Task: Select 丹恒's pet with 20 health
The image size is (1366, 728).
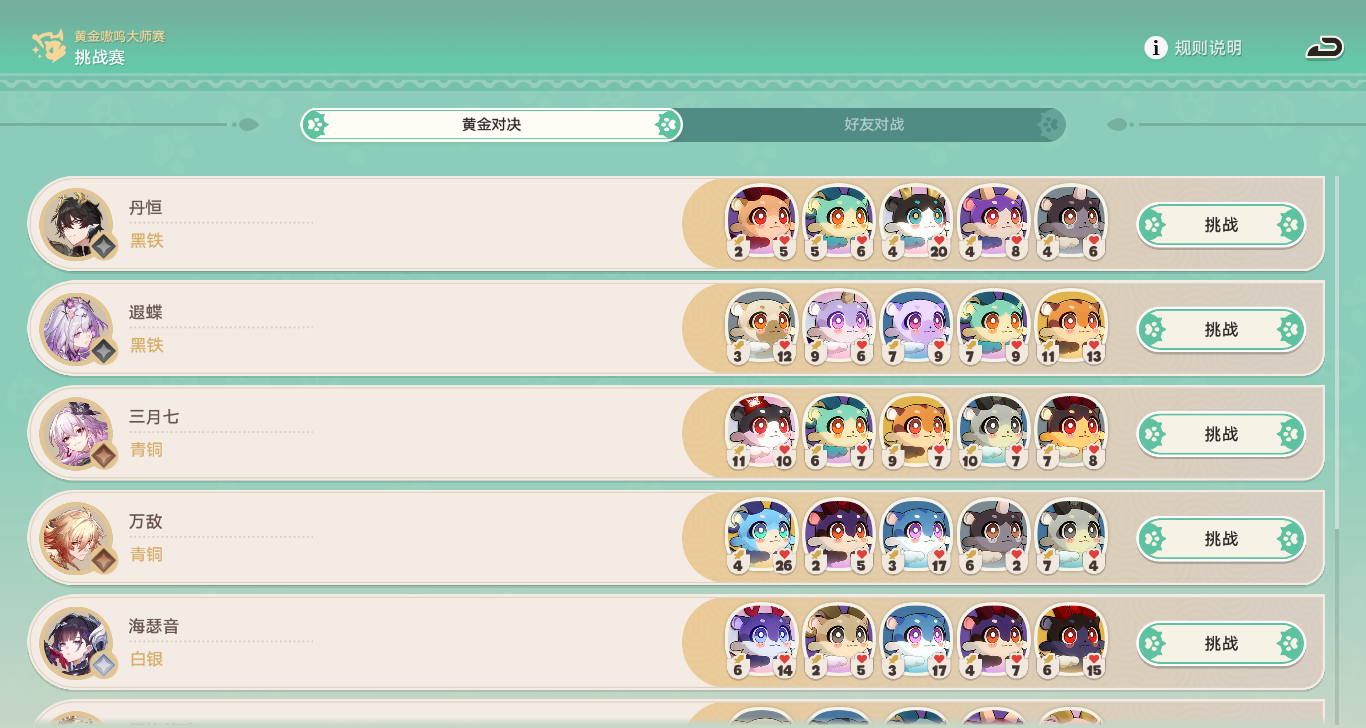Action: pyautogui.click(x=916, y=222)
